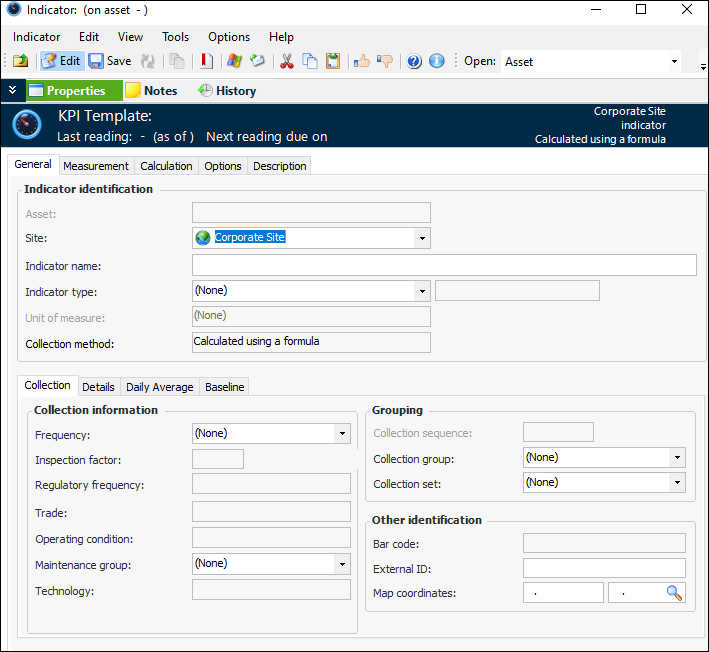
Task: Switch to the Notes view
Action: pyautogui.click(x=151, y=91)
